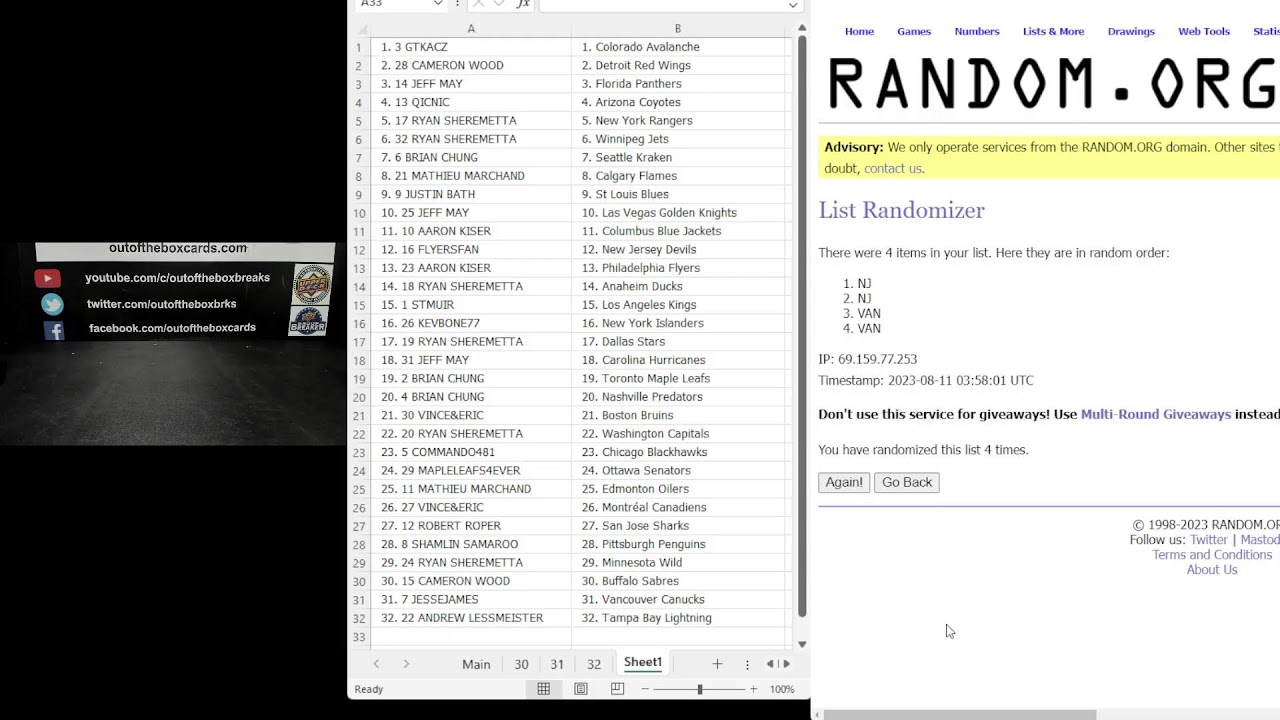Viewport: 1280px width, 720px height.
Task: Click the Facebook icon in overlay
Action: [54, 330]
